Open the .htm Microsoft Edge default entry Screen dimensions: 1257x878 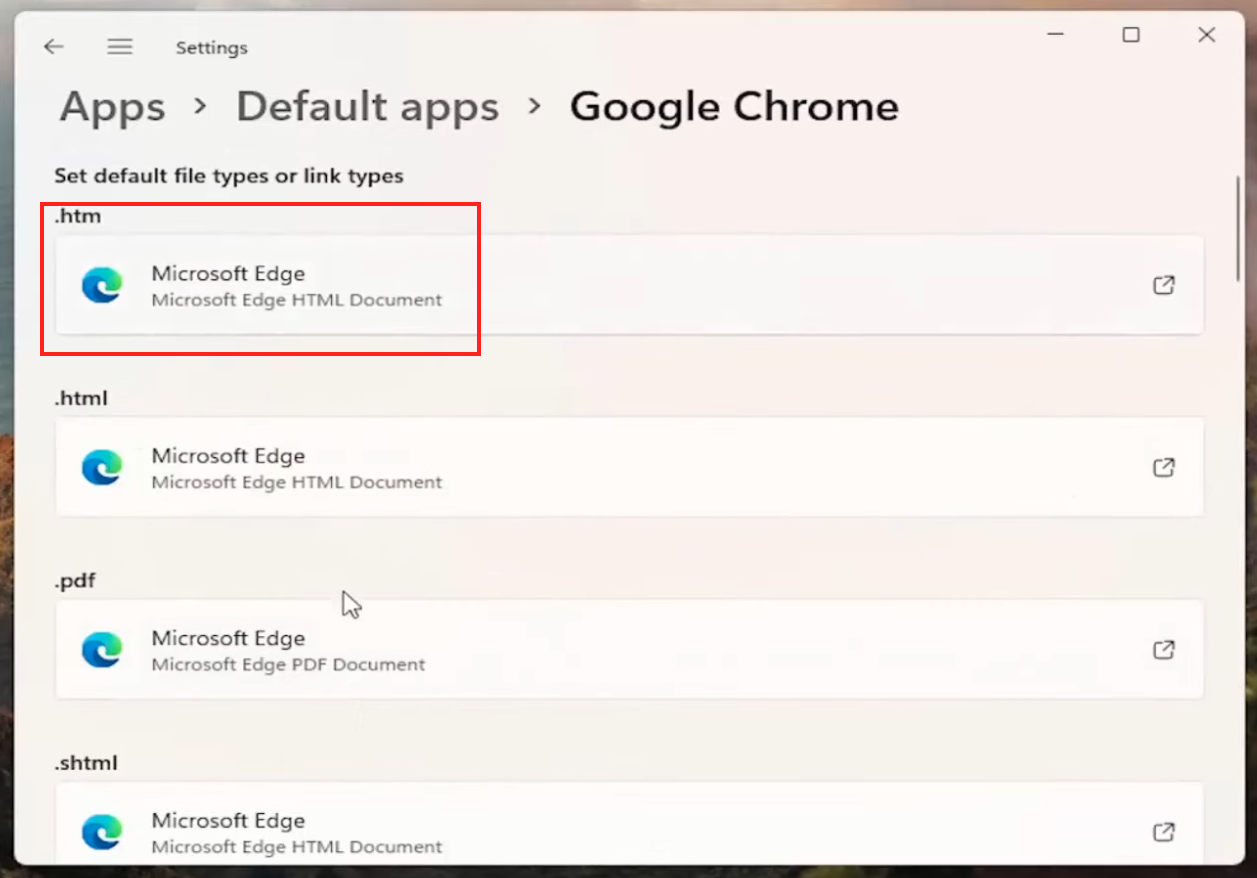coord(629,285)
